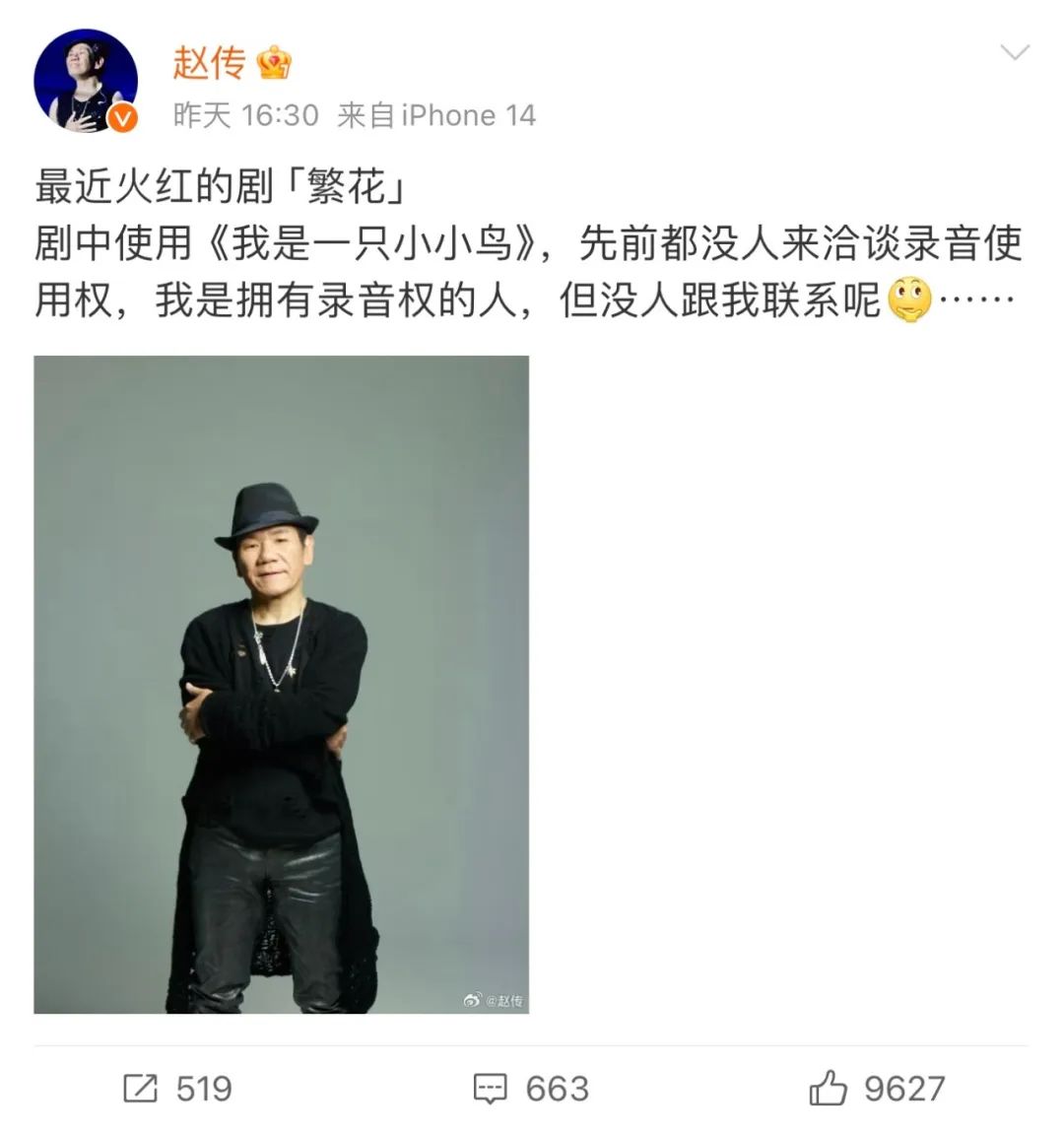View the 663 comments count
1064x1132 pixels.
558,1089
